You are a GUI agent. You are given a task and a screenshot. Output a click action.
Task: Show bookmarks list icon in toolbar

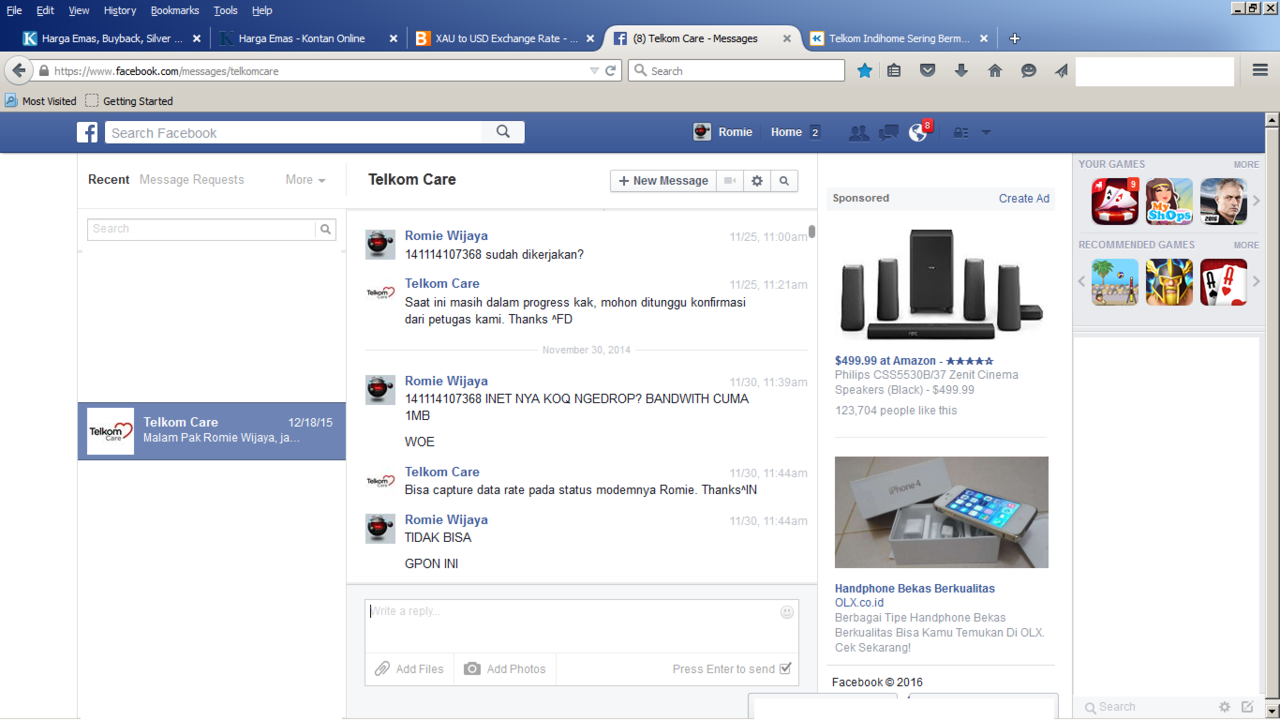pos(895,71)
